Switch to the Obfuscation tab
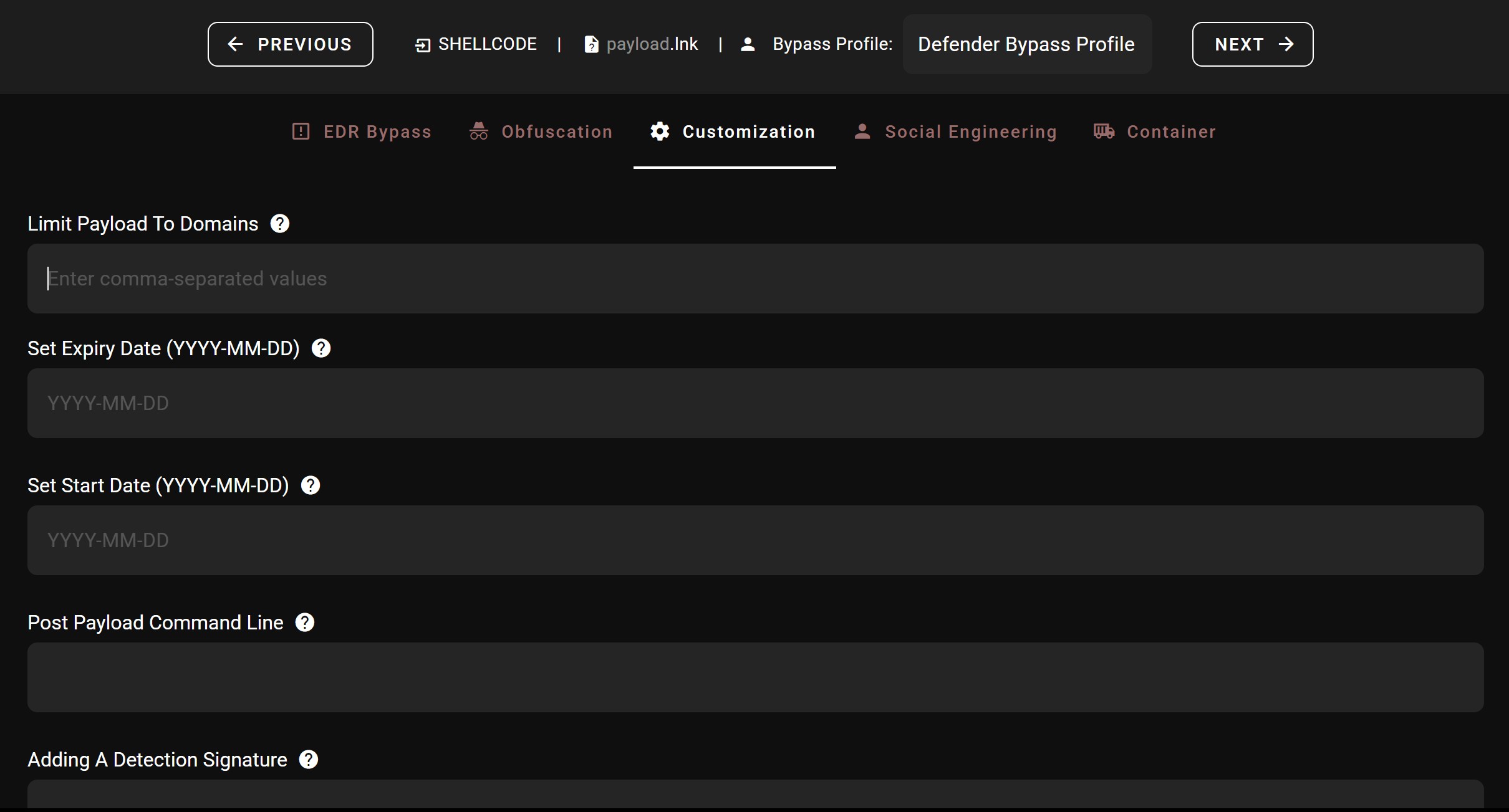 click(541, 132)
